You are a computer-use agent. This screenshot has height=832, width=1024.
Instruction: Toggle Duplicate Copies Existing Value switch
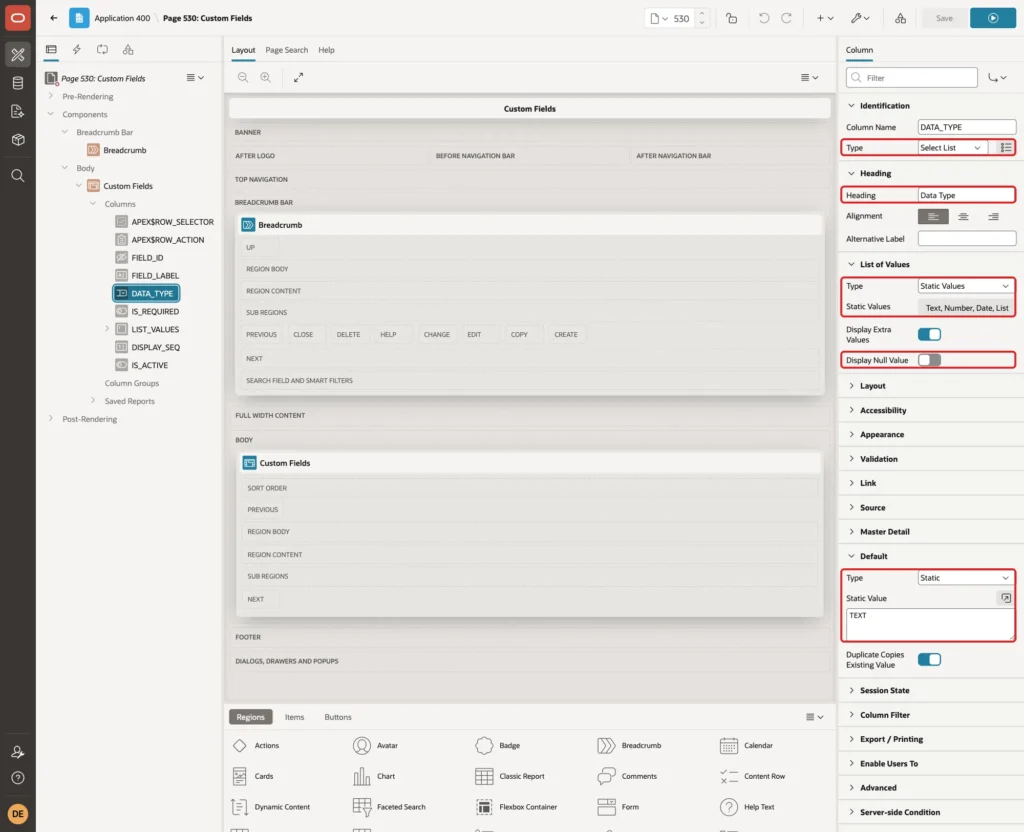pos(929,660)
